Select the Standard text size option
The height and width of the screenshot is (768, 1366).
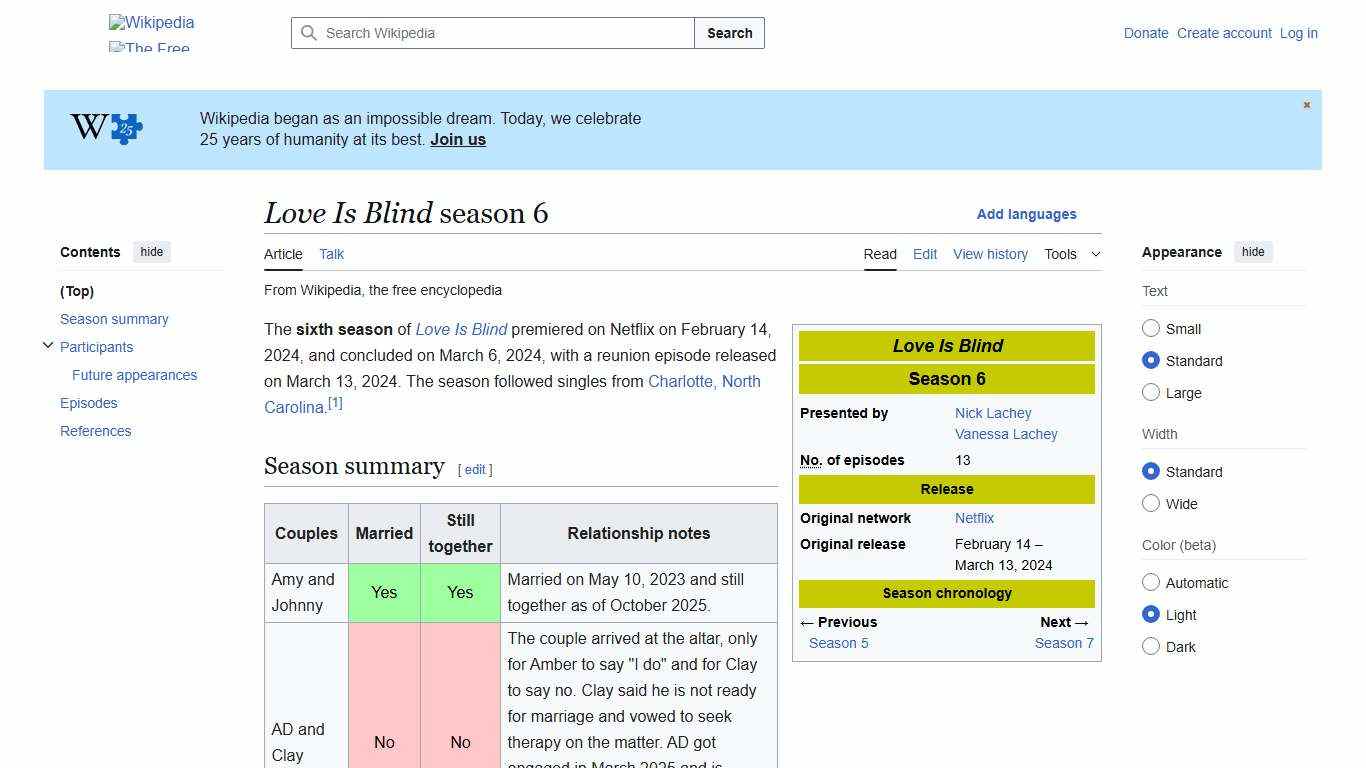[x=1151, y=360]
